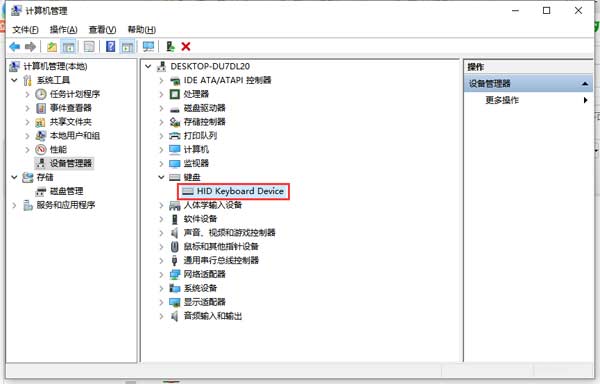Toggle the Show/Hide console tree icon
The width and height of the screenshot is (600, 384).
68,47
